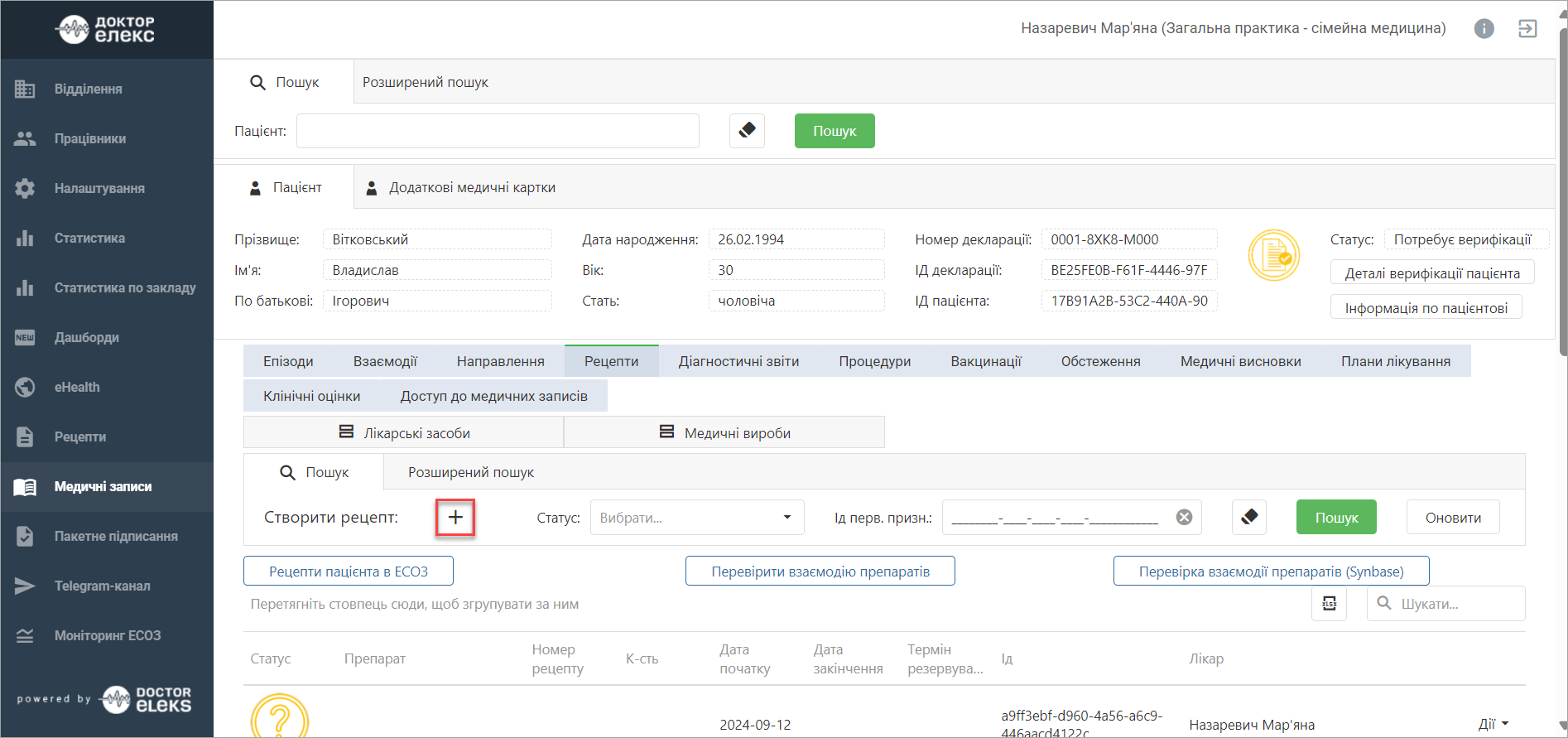Click eraser icon next to patient field
Viewport: 1568px width, 738px height.
[747, 131]
